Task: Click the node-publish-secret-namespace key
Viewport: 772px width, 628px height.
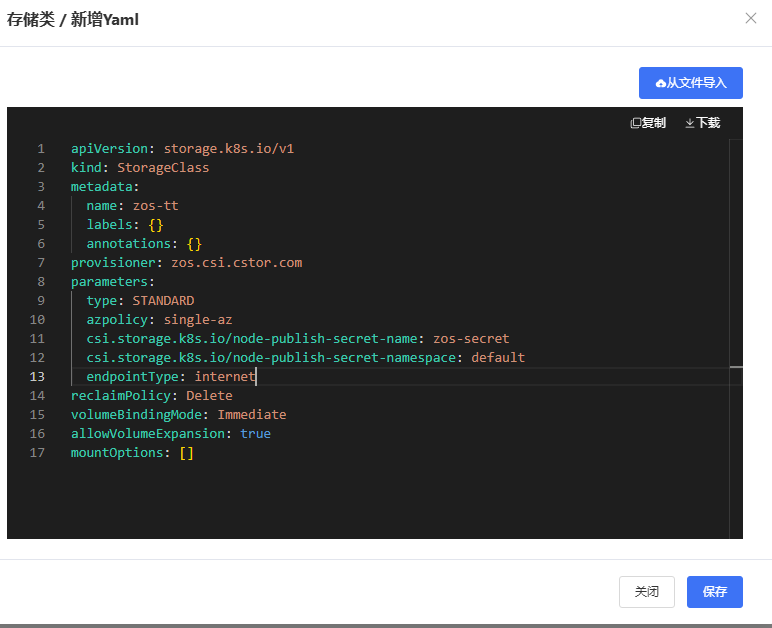Action: [x=271, y=358]
